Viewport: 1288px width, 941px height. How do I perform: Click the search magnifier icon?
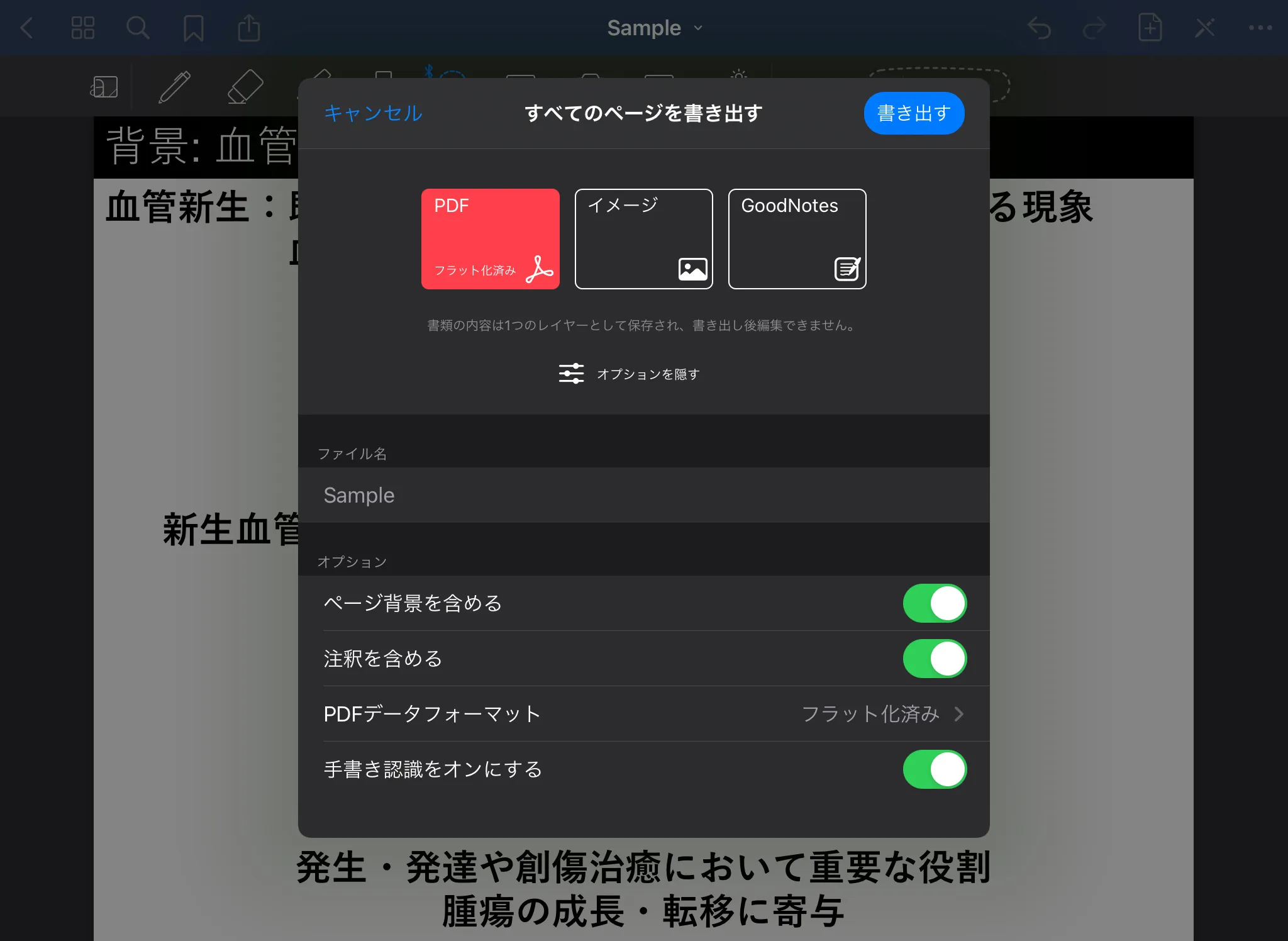click(x=138, y=28)
